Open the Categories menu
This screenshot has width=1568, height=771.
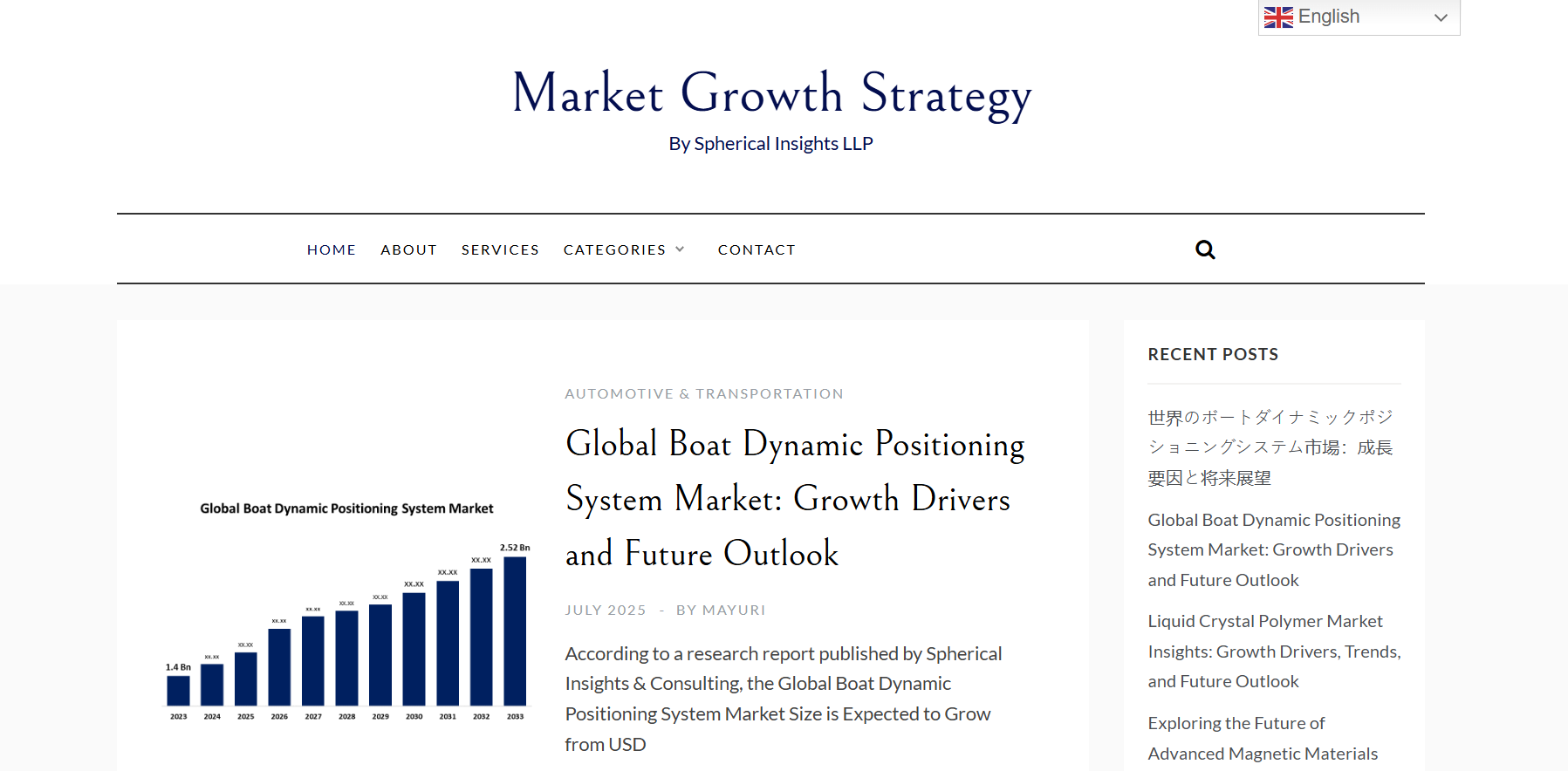614,250
